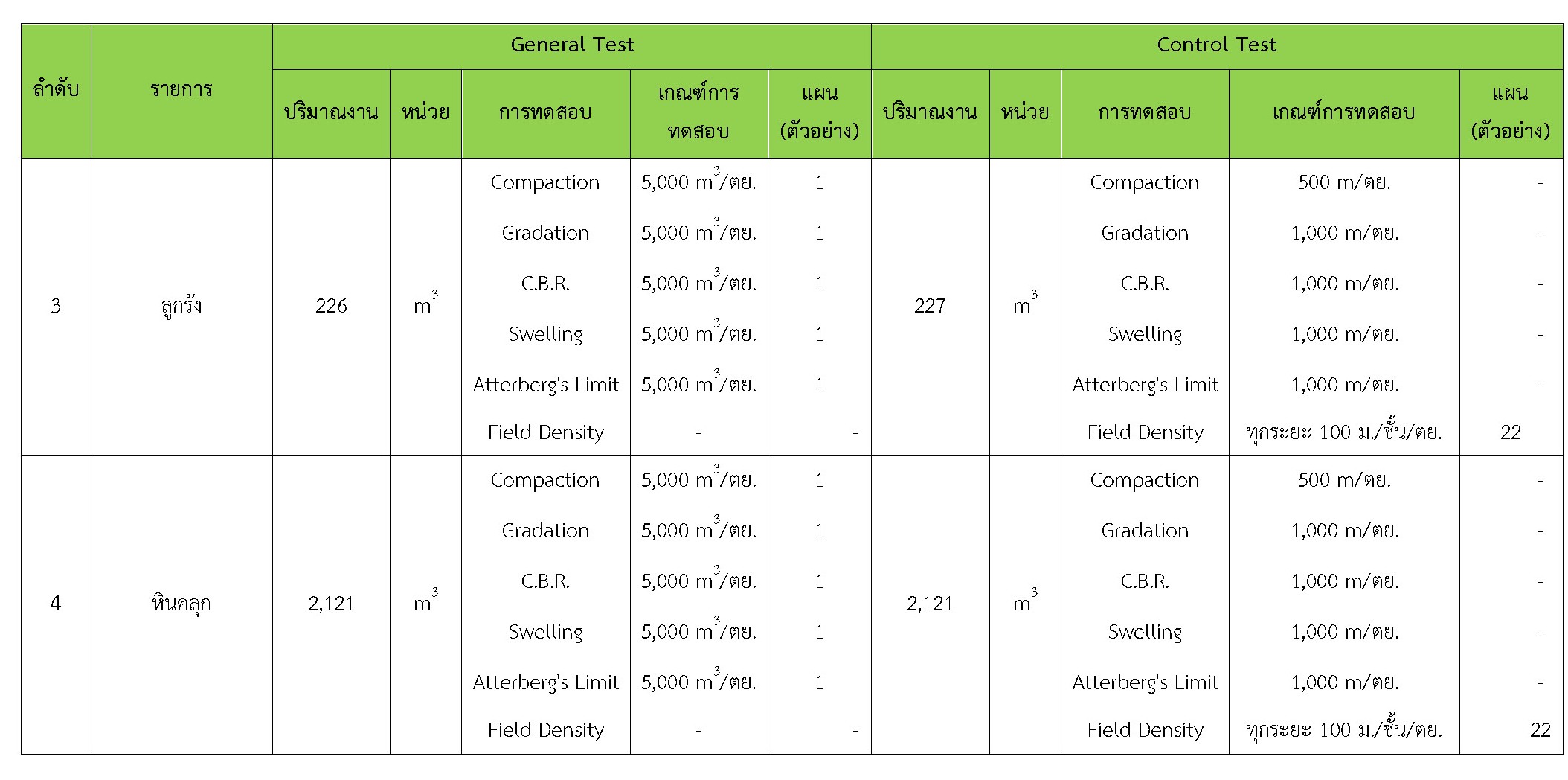Click the ปริมาณงาน header under General Test
The image size is (1568, 780).
pos(331,113)
